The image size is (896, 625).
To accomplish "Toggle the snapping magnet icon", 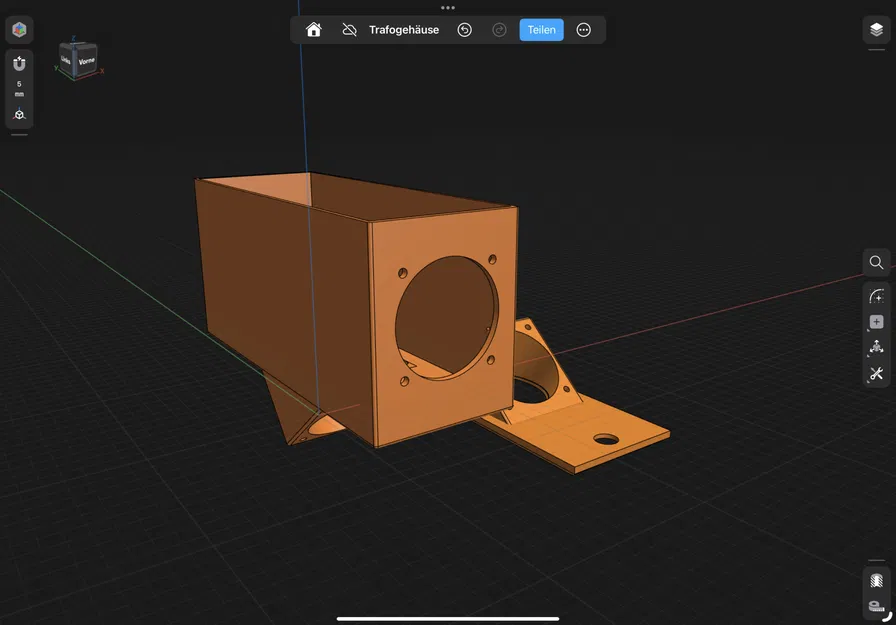I will pos(19,63).
